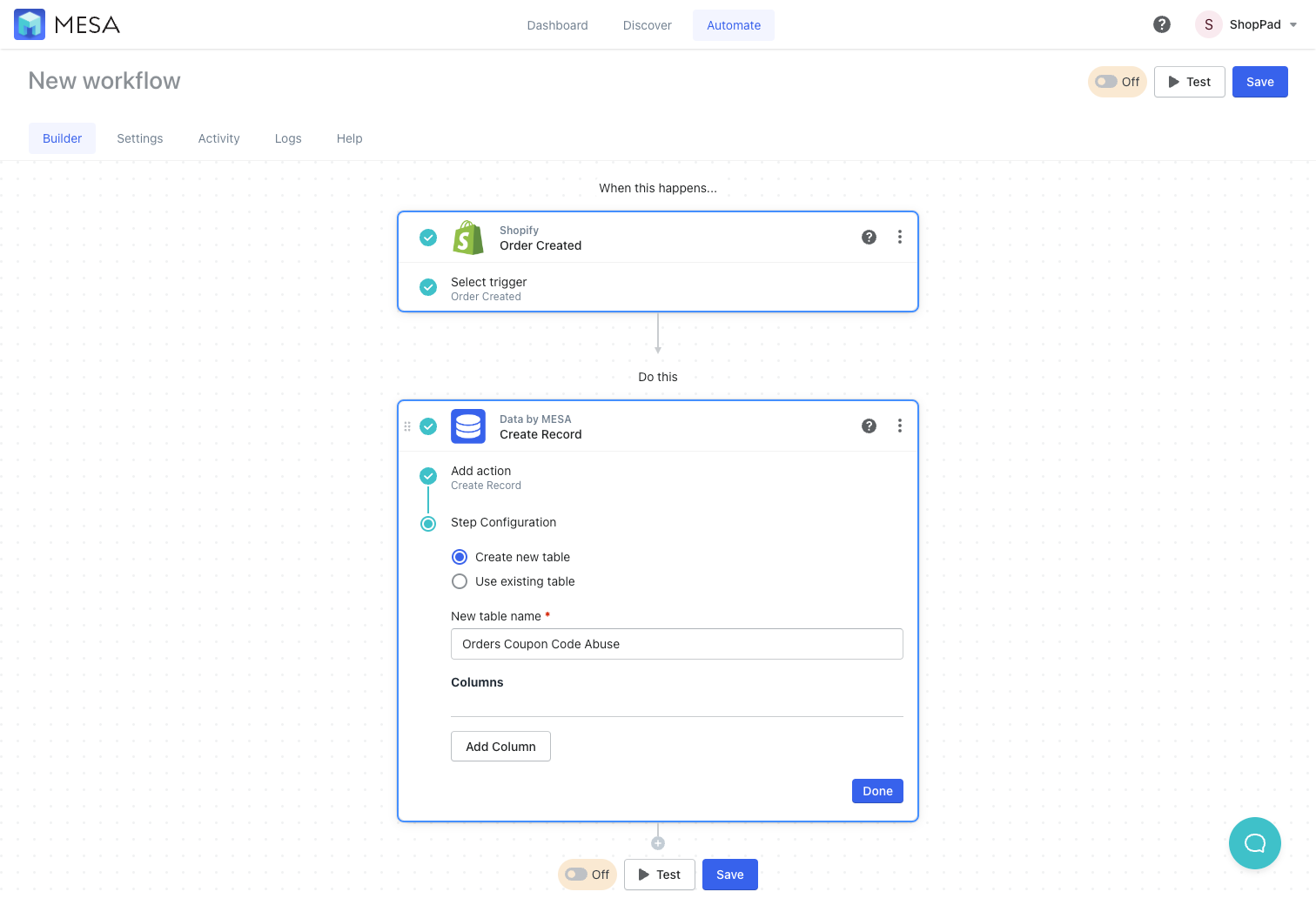Click the Add action Create Record row
Viewport: 1316px width, 905px height.
point(658,477)
